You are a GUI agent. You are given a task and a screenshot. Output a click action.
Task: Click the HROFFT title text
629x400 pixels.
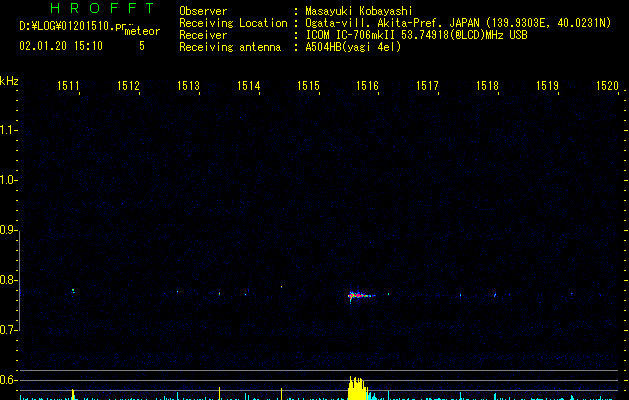[102, 8]
